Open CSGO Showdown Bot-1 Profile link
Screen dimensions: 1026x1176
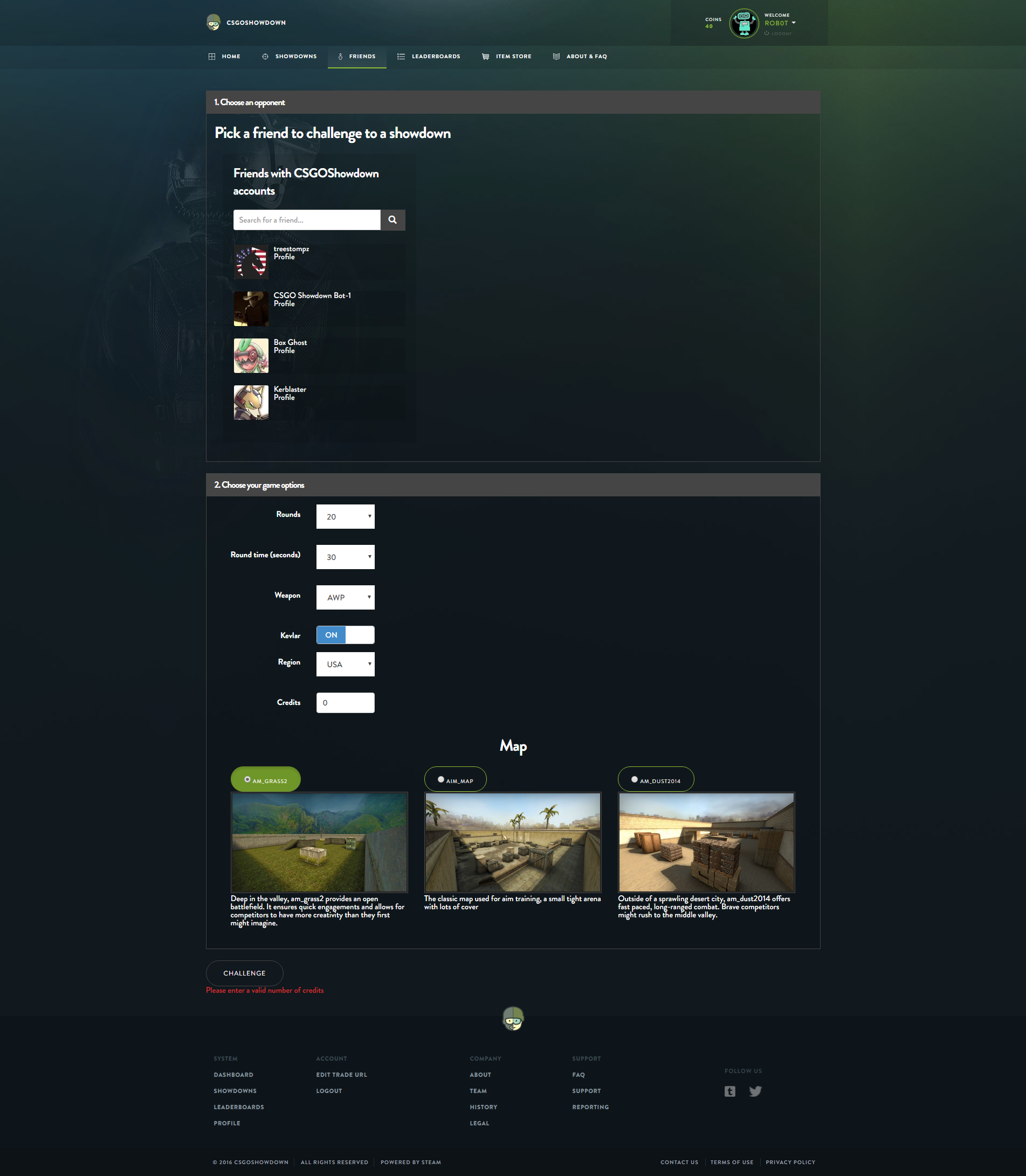(284, 304)
